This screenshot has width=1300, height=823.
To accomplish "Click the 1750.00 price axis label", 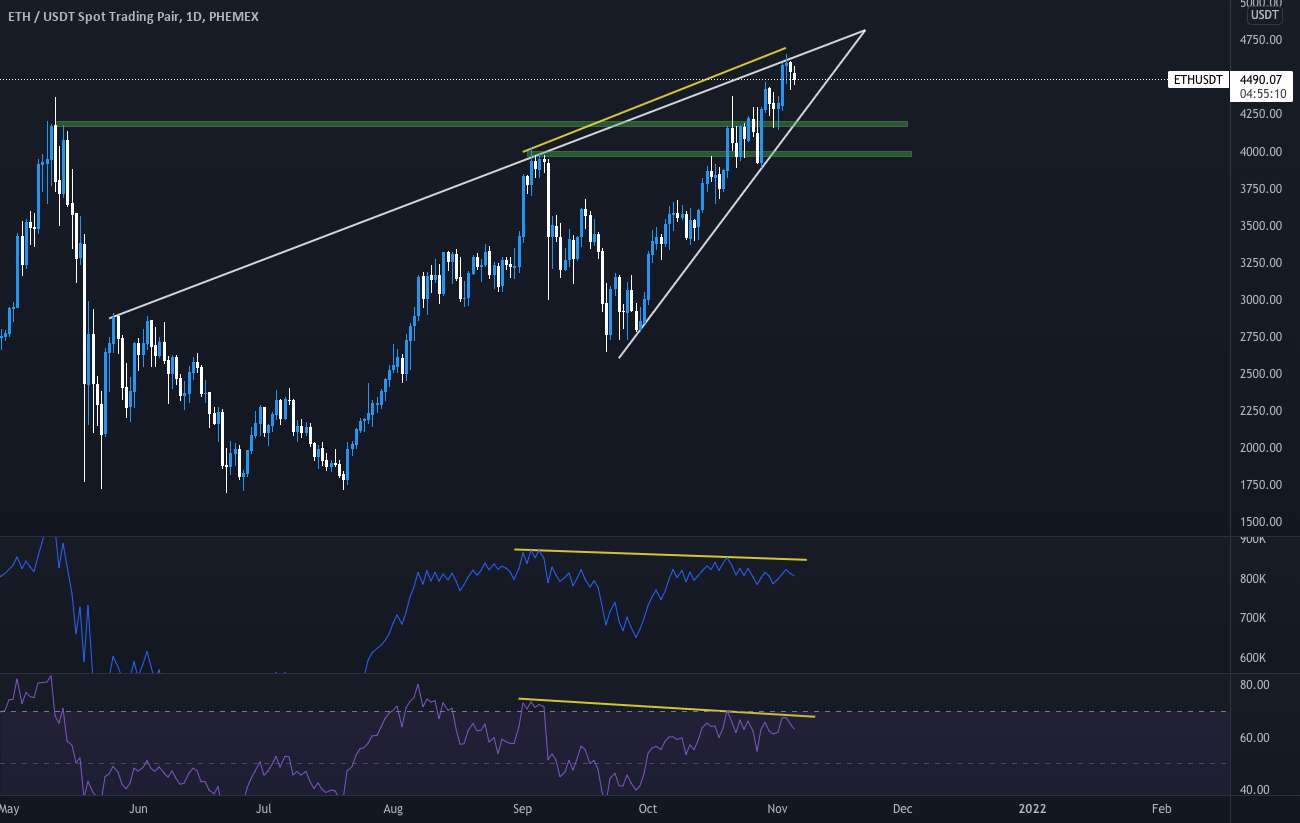I will point(1260,485).
